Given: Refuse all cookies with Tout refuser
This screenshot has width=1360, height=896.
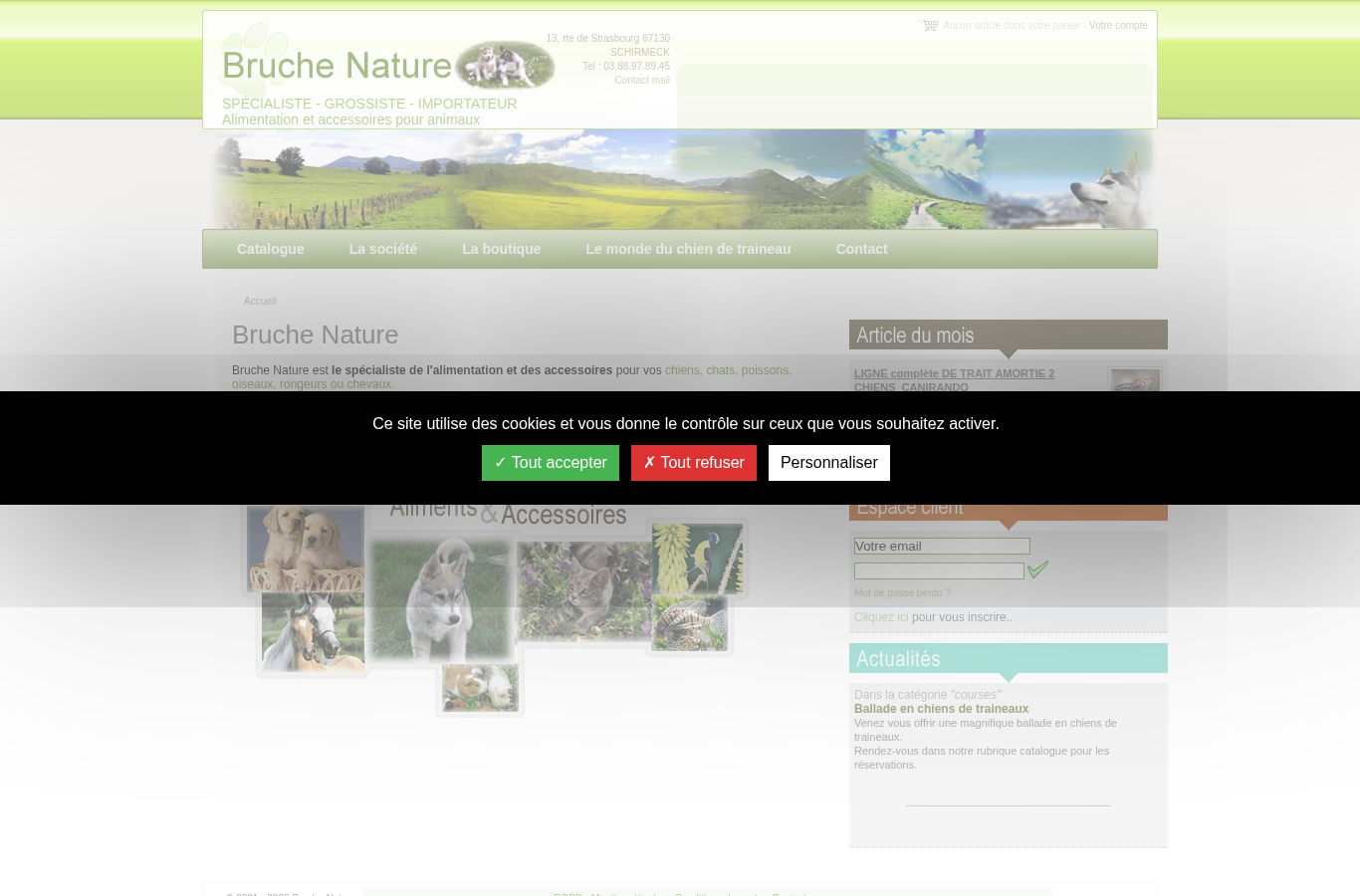Looking at the screenshot, I should click(694, 463).
